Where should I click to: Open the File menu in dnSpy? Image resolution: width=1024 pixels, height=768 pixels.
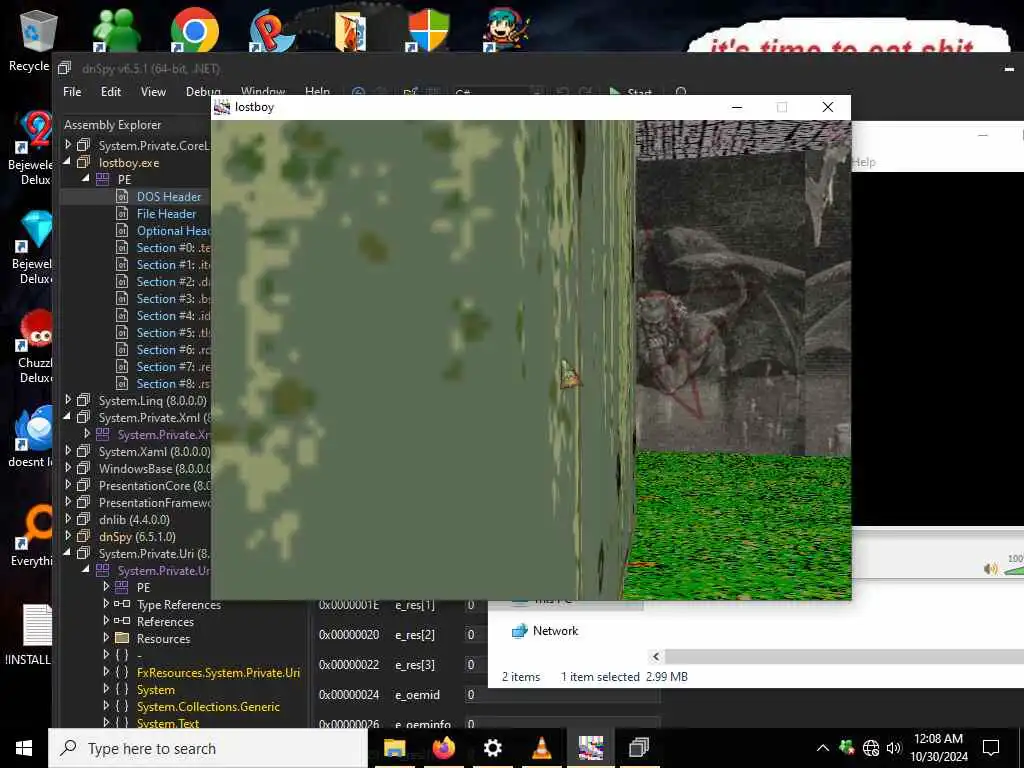[72, 92]
